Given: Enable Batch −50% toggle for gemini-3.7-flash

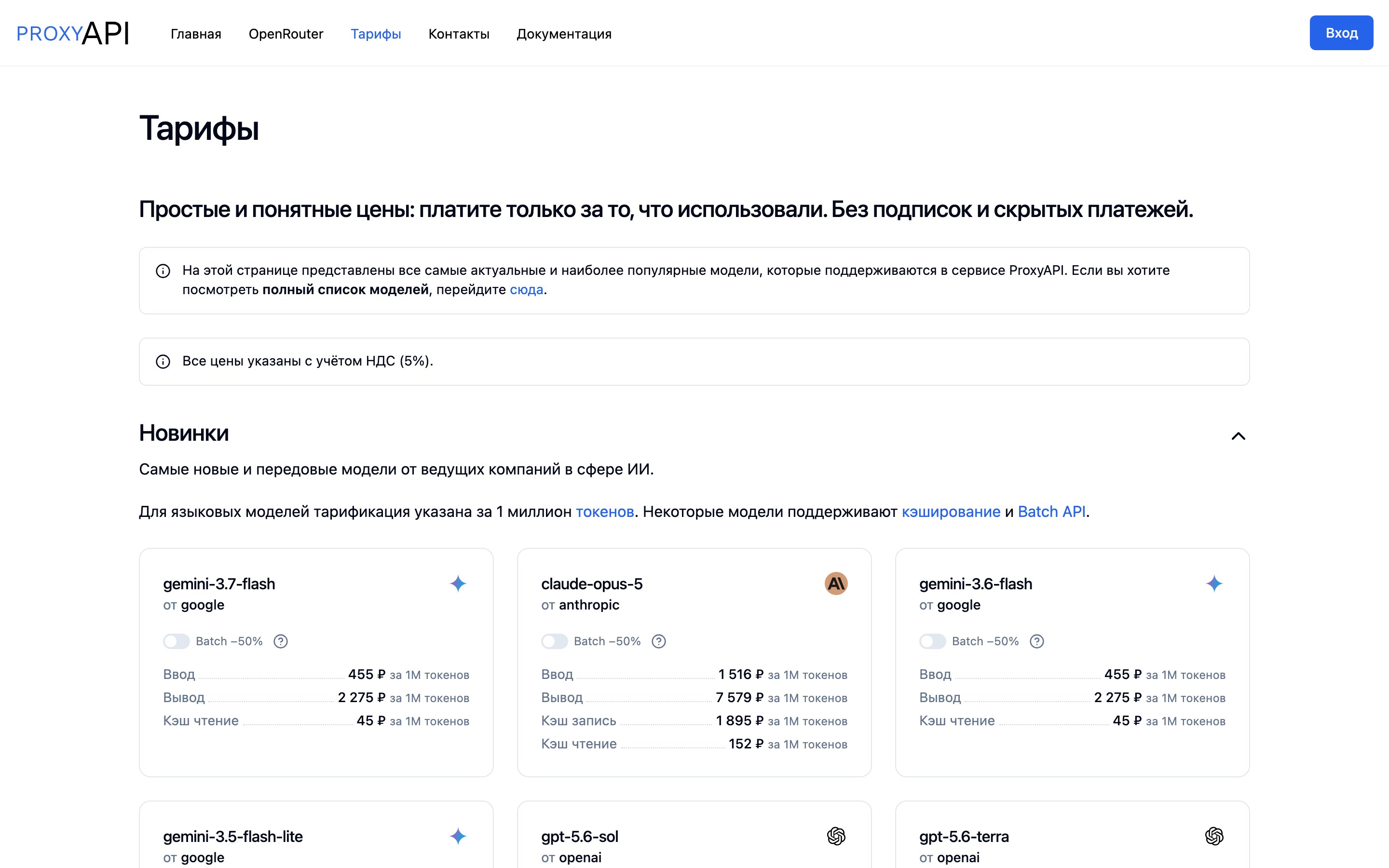Looking at the screenshot, I should [176, 641].
